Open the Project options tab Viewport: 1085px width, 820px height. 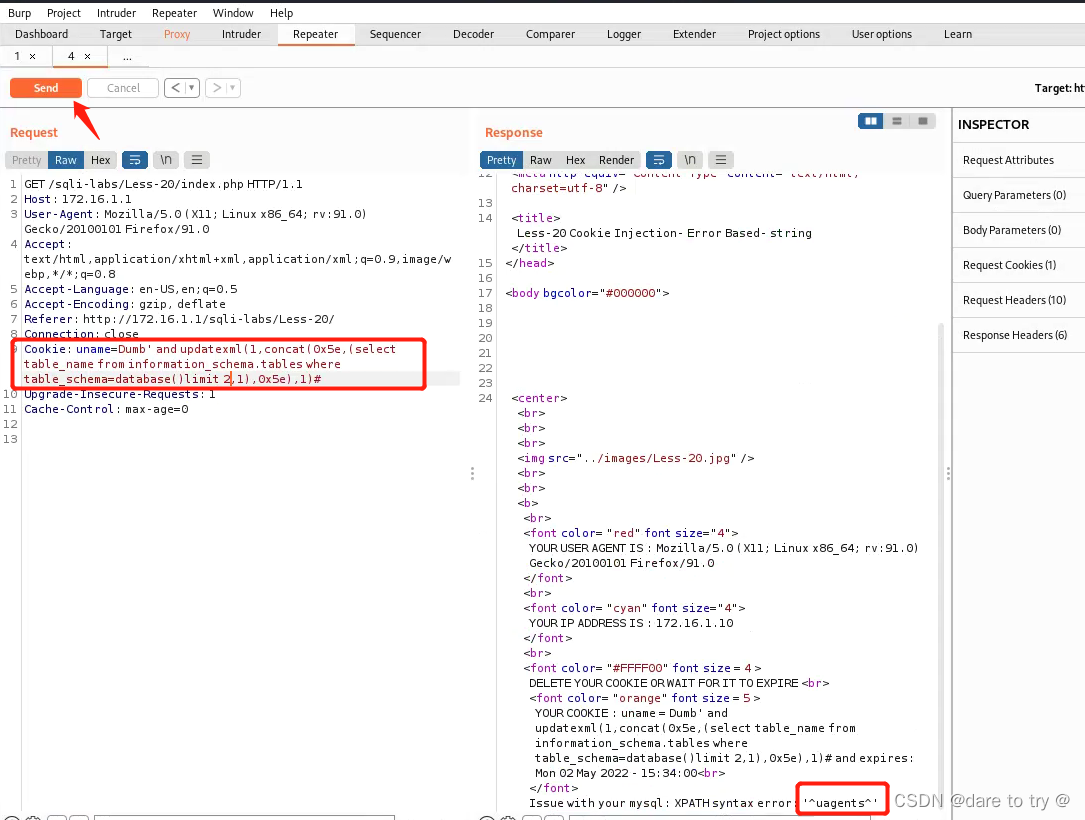784,34
